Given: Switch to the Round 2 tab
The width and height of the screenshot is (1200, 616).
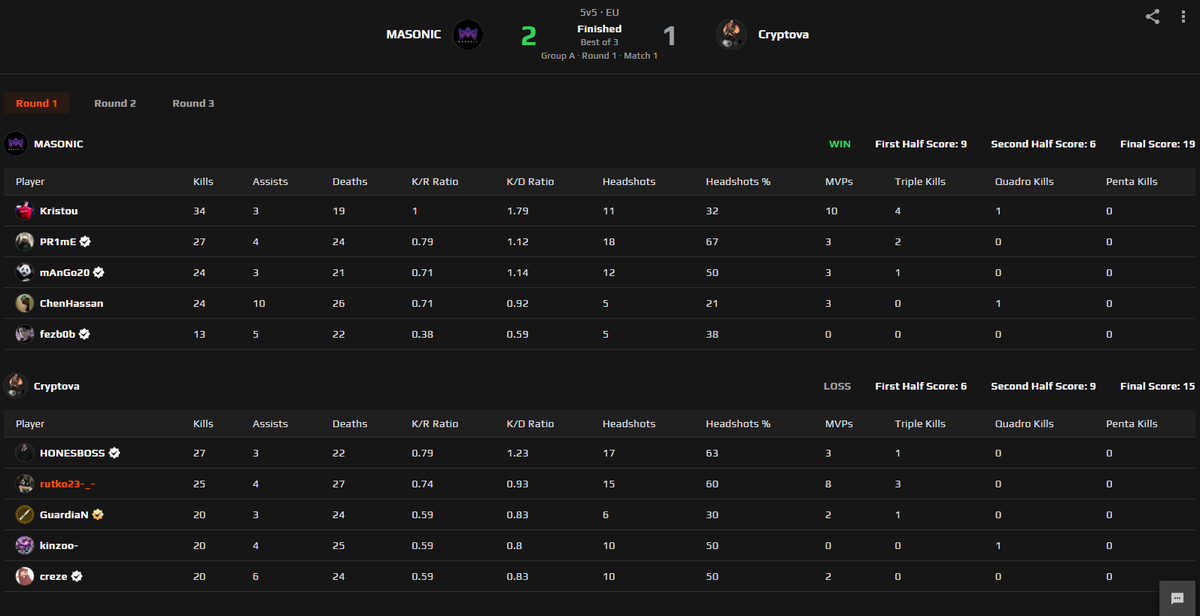Looking at the screenshot, I should pyautogui.click(x=115, y=103).
